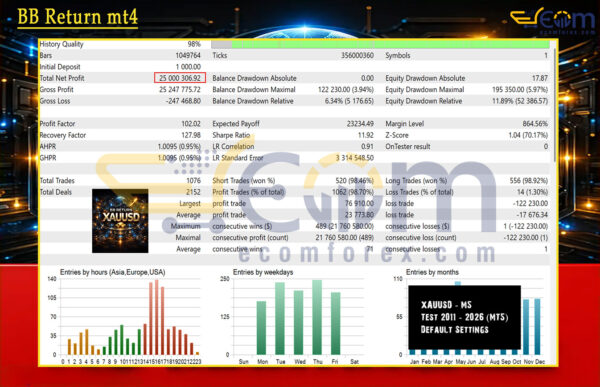Select the "History Quality" label

coord(61,44)
